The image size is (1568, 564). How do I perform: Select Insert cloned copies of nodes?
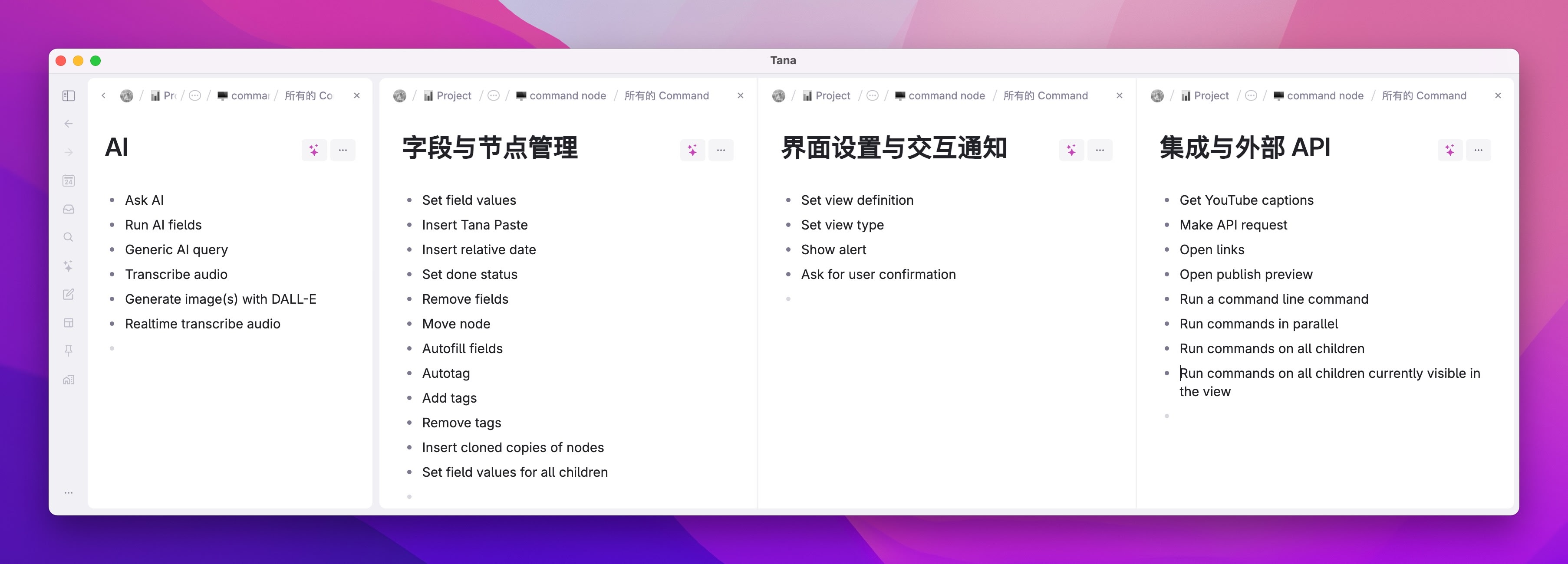coord(513,448)
